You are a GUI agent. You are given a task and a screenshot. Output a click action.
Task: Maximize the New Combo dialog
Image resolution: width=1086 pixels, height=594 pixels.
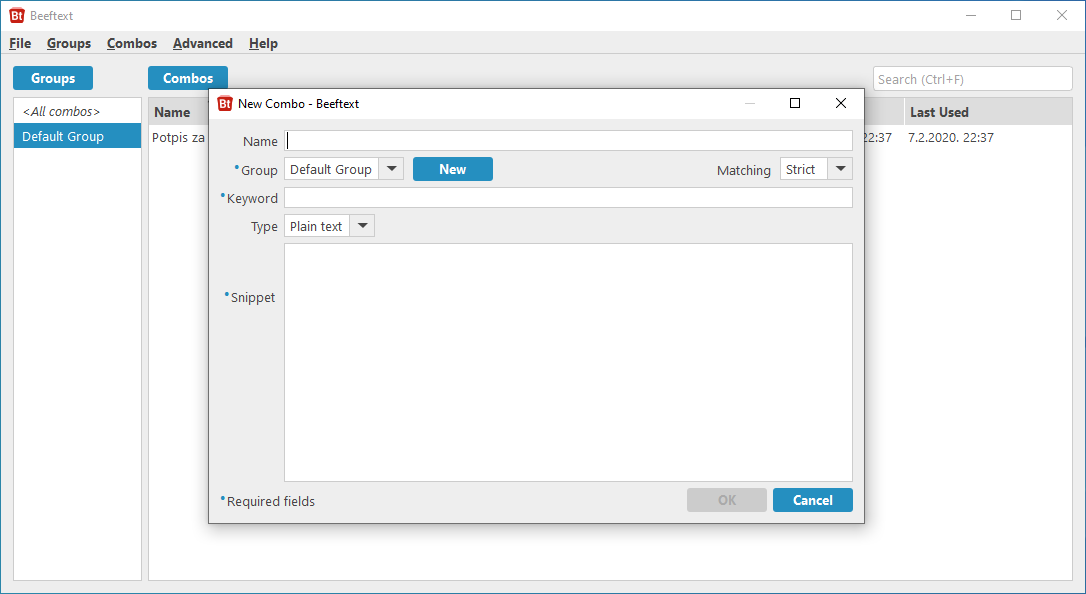pos(795,103)
